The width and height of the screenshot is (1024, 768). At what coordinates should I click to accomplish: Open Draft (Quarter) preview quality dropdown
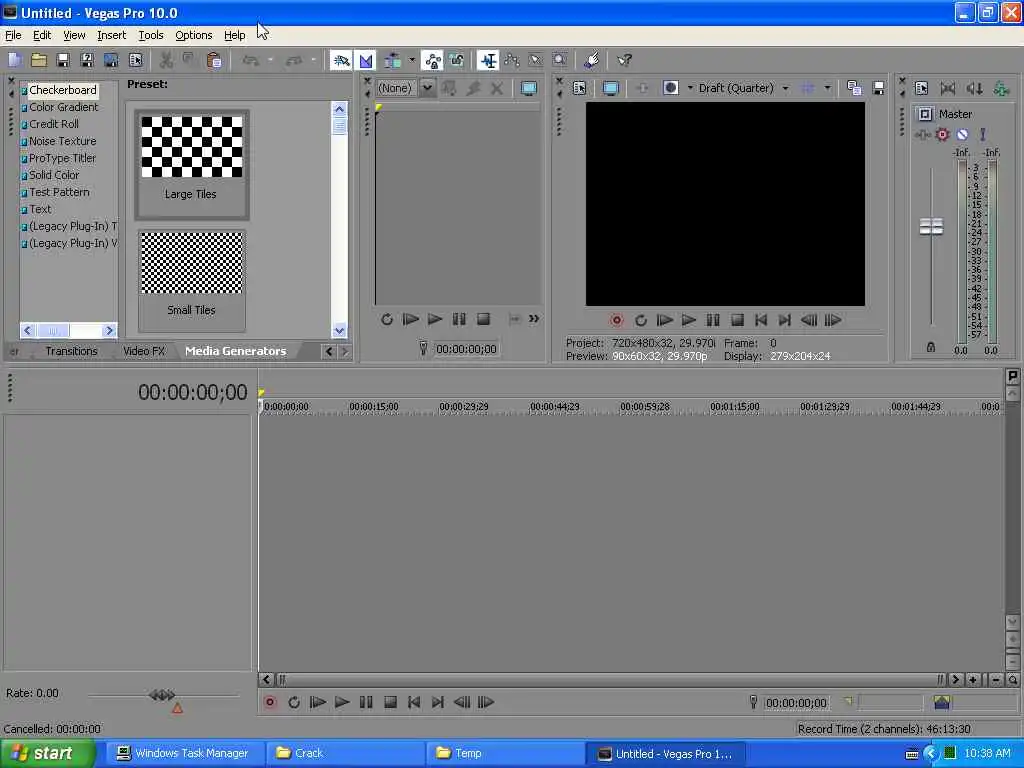click(785, 88)
